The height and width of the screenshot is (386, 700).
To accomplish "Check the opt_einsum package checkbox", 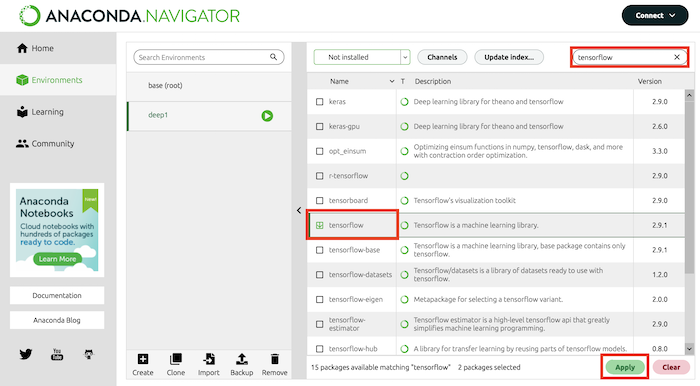I will 320,151.
